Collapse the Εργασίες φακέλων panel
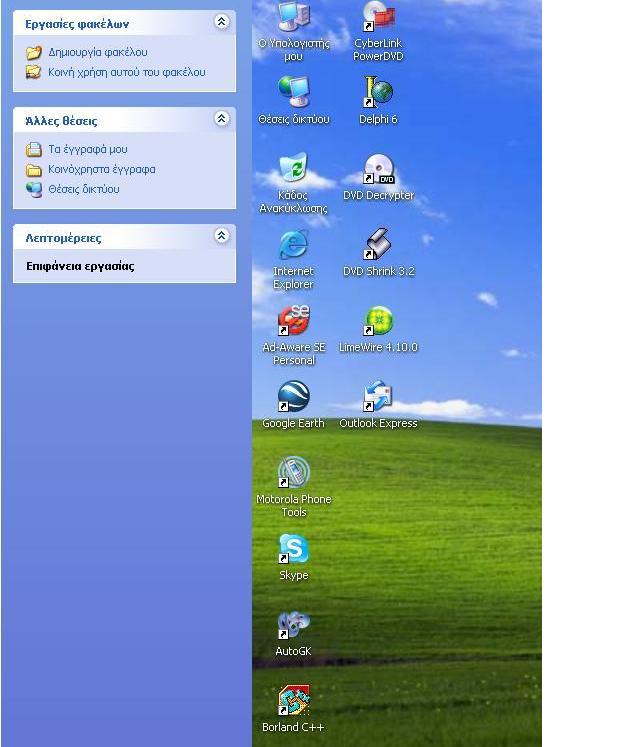This screenshot has width=640, height=747. click(x=222, y=21)
